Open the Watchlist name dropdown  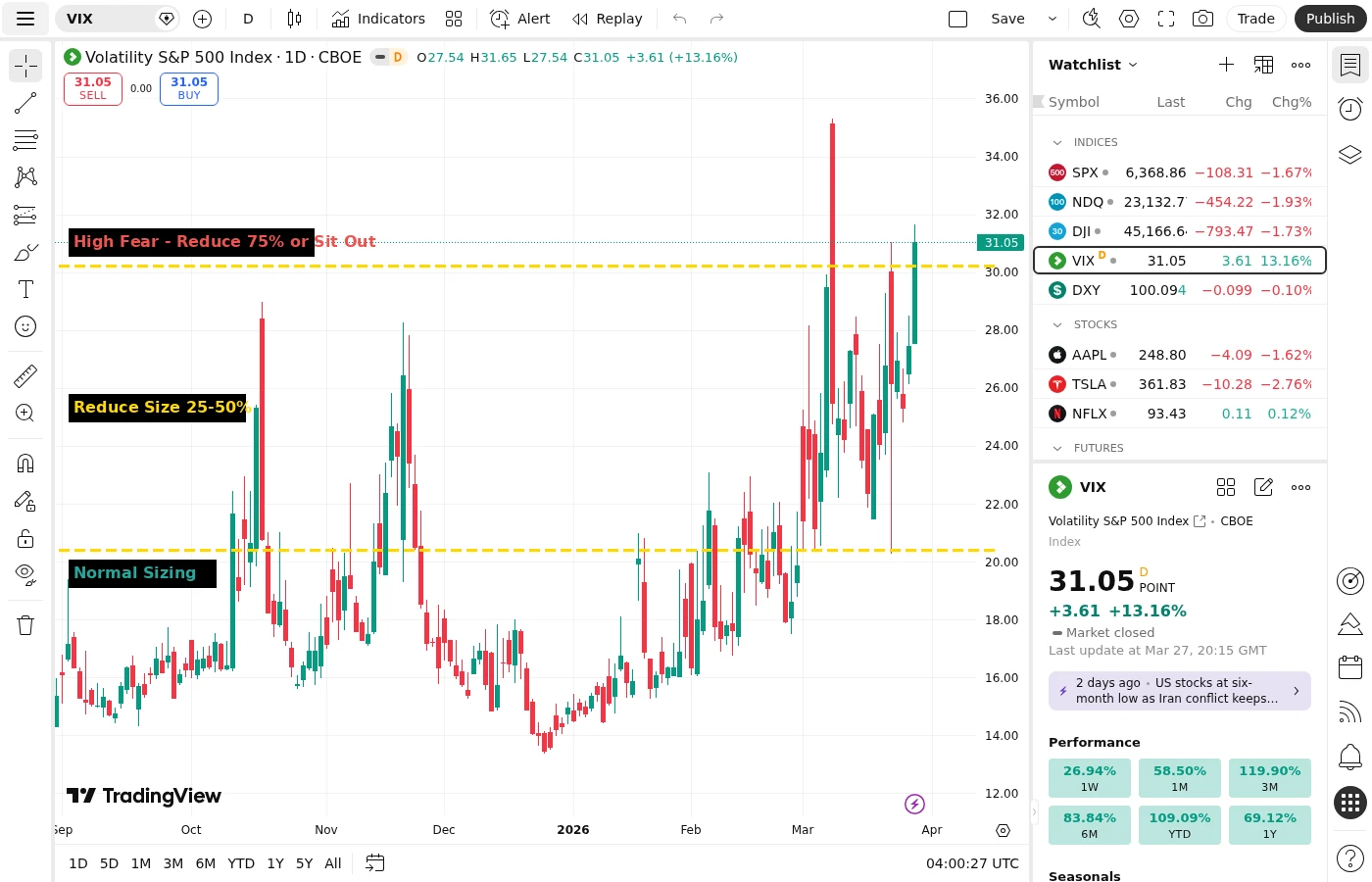tap(1093, 65)
